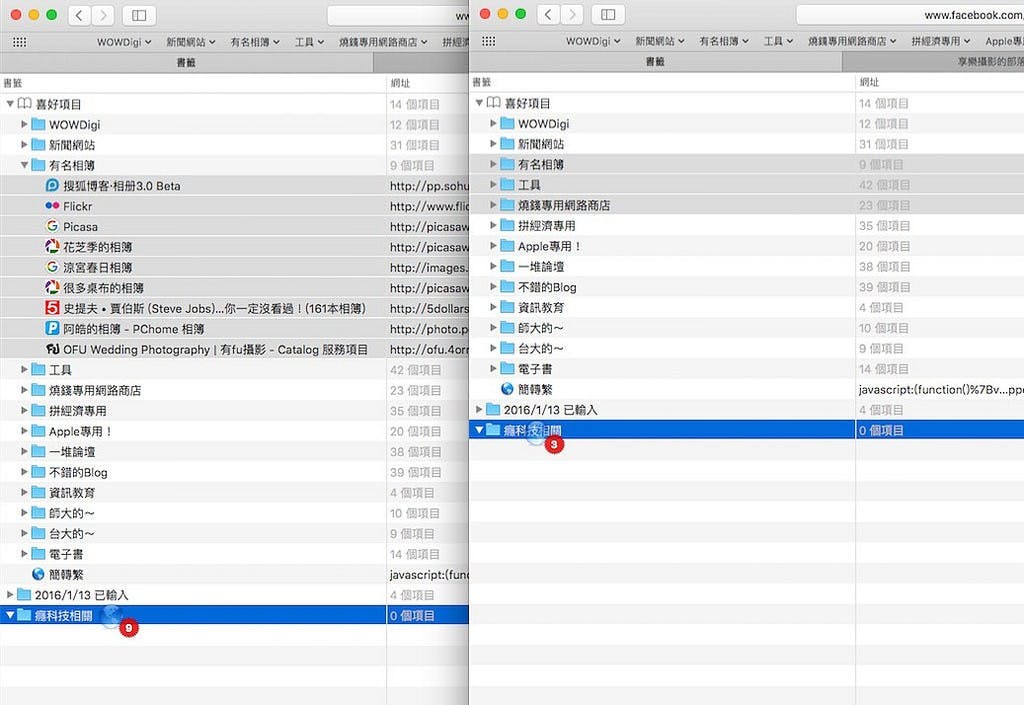
Task: Click the www.facebook.com address bar
Action: pos(910,15)
